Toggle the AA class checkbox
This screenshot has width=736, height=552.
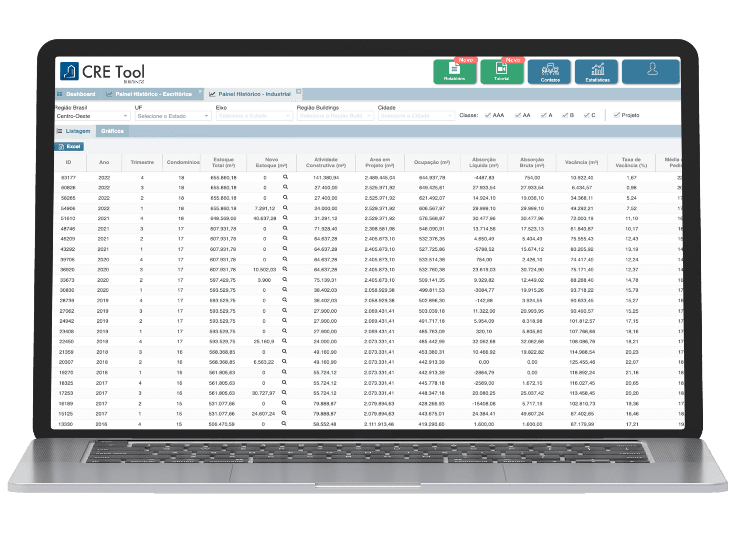(x=518, y=115)
